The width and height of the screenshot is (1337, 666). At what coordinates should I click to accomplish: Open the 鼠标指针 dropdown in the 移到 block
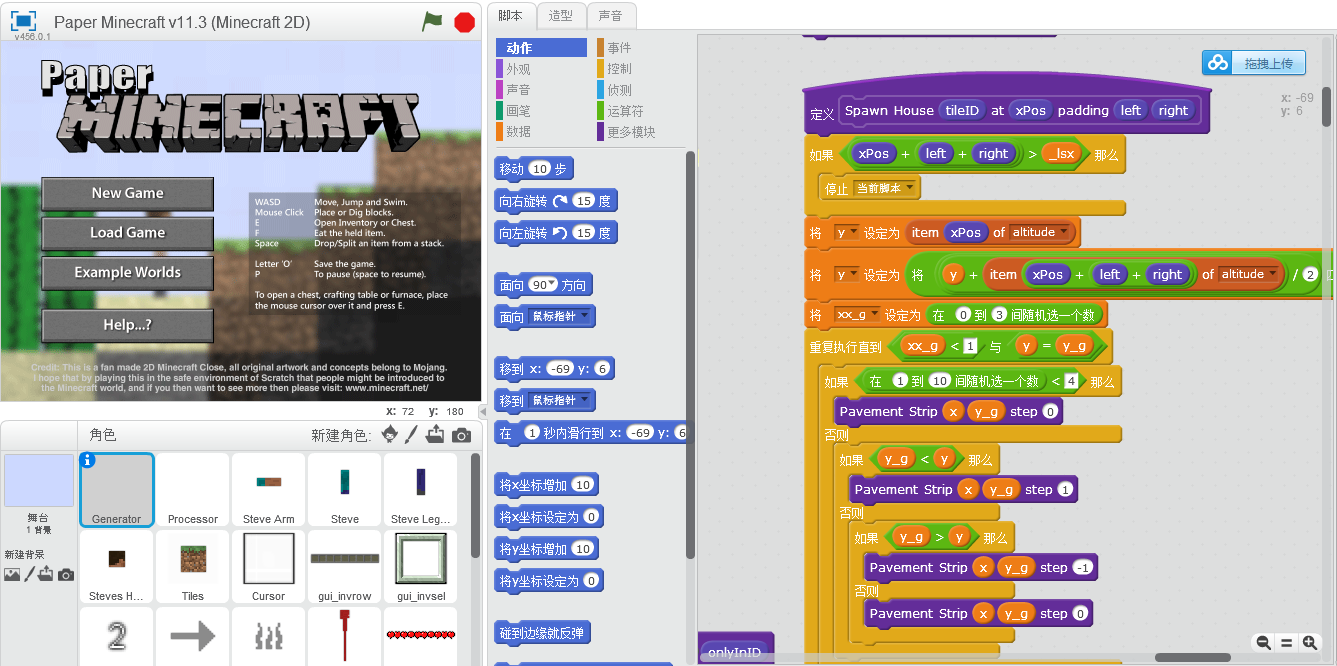pos(561,401)
